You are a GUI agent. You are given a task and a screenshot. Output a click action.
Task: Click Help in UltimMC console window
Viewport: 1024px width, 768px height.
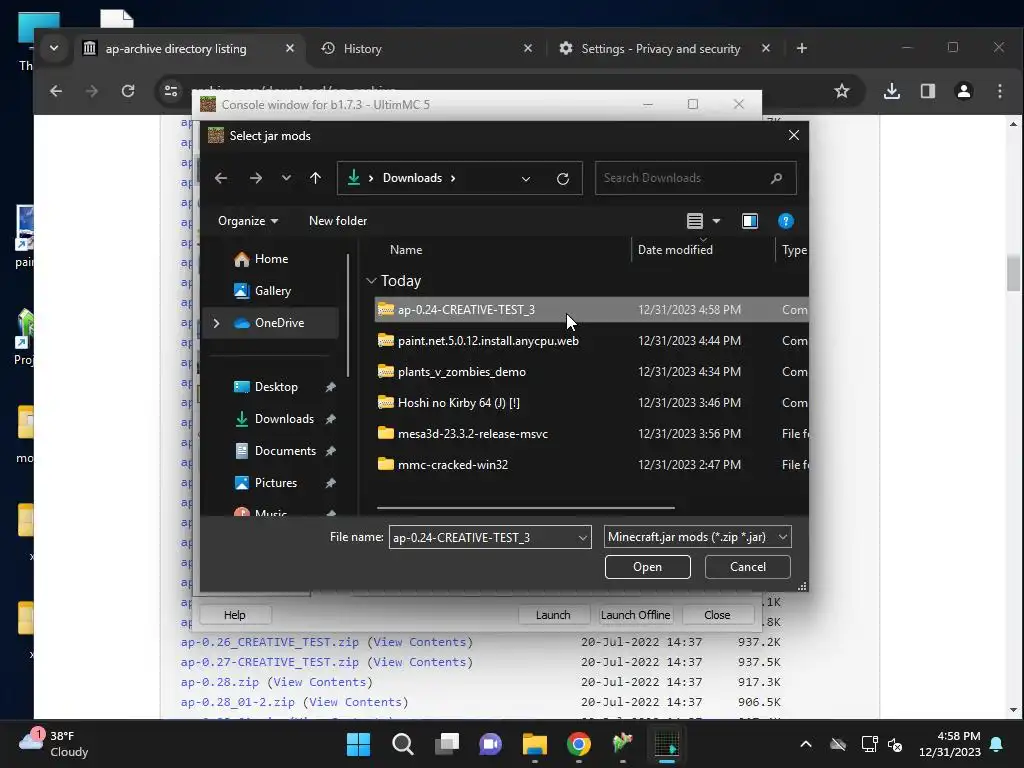click(234, 615)
